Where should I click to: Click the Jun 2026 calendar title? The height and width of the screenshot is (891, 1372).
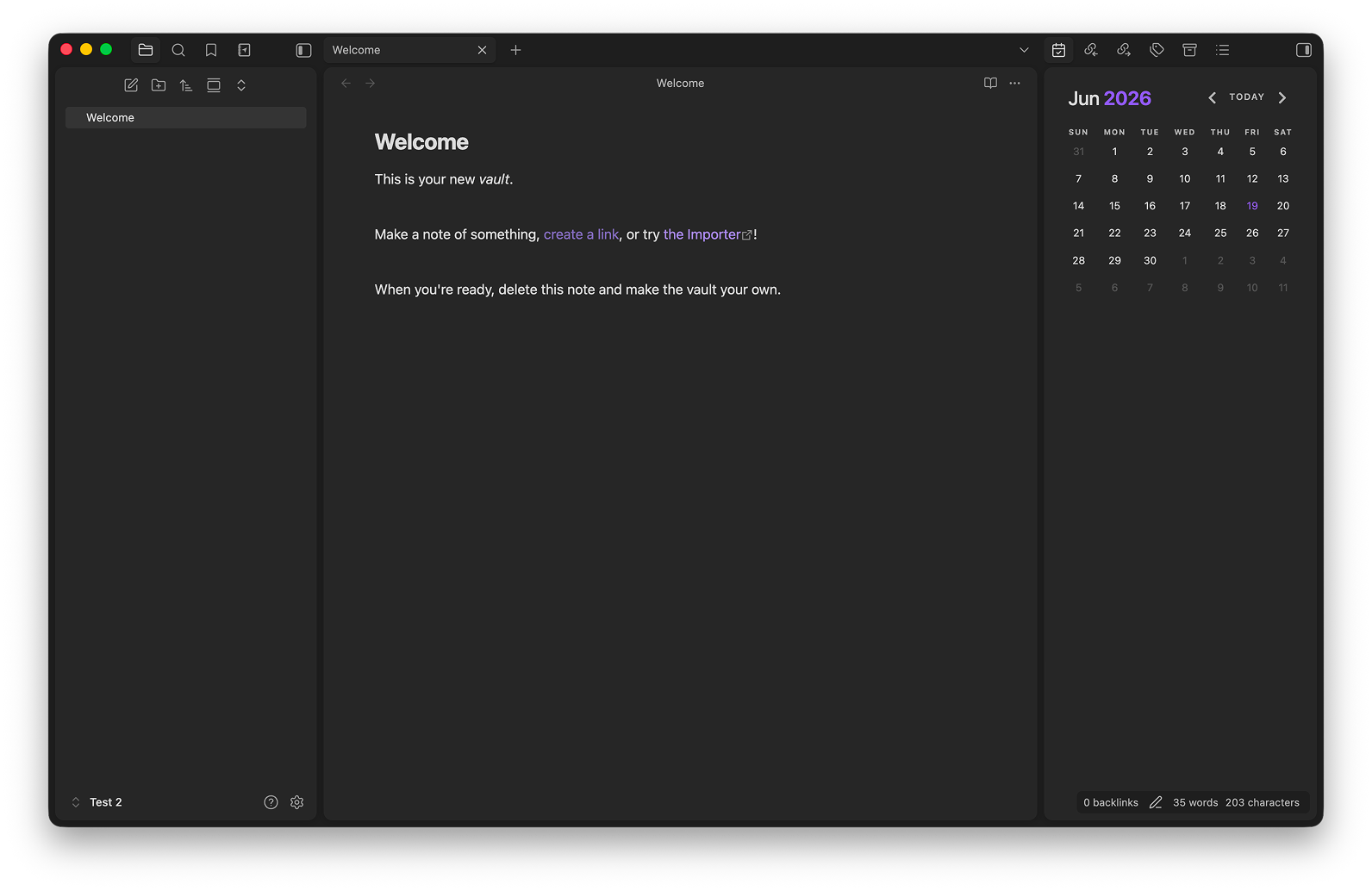click(x=1109, y=98)
